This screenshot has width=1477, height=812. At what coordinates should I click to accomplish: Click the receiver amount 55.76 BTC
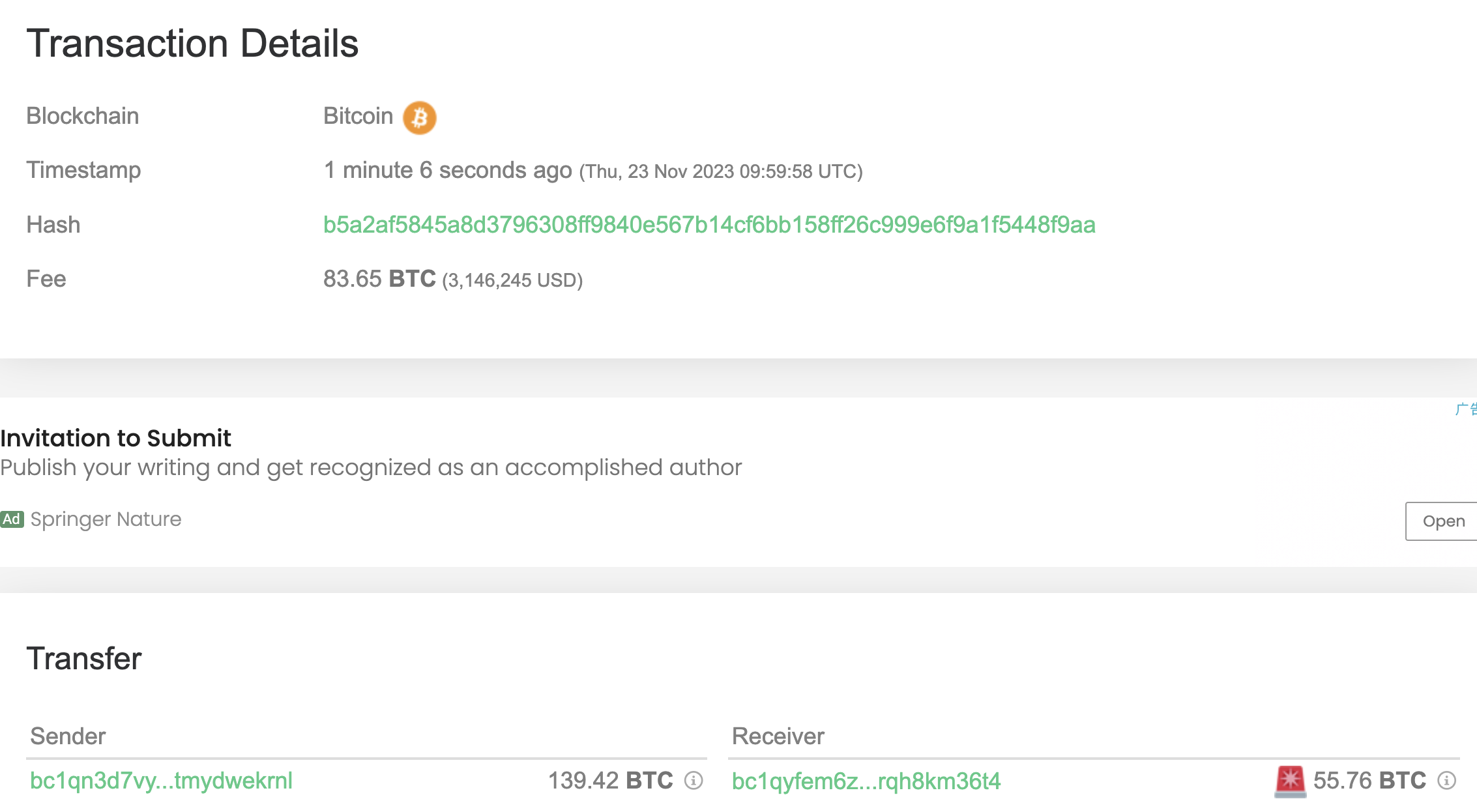click(x=1369, y=781)
